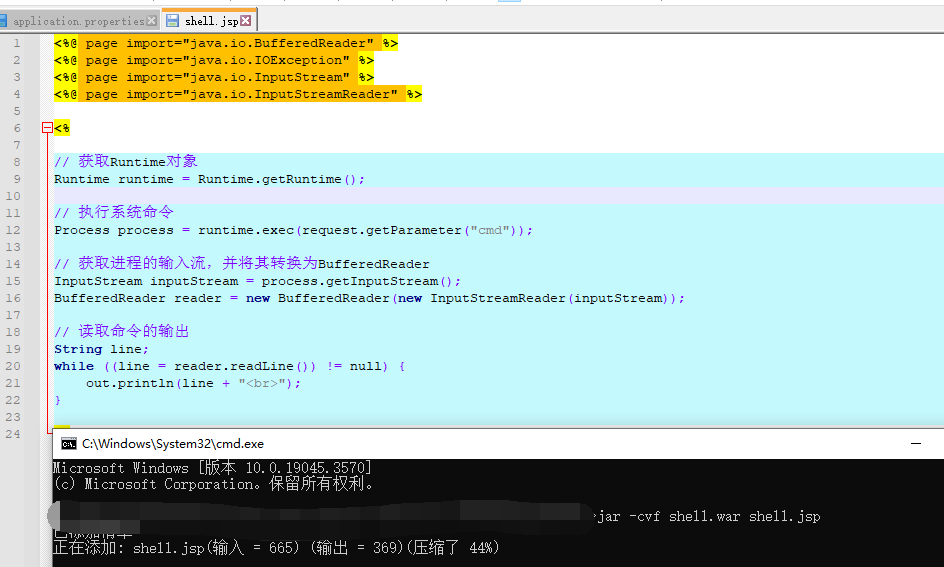Click the comment about converting to BufferedReader

(242, 264)
